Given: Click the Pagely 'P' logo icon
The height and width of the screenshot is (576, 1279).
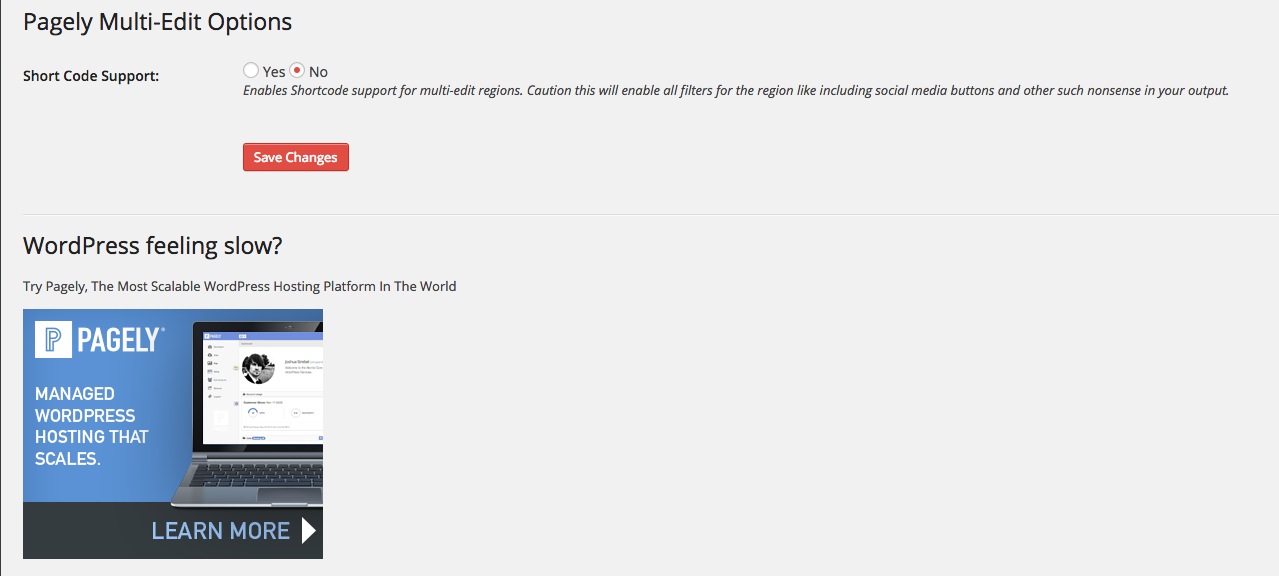Looking at the screenshot, I should tap(53, 339).
